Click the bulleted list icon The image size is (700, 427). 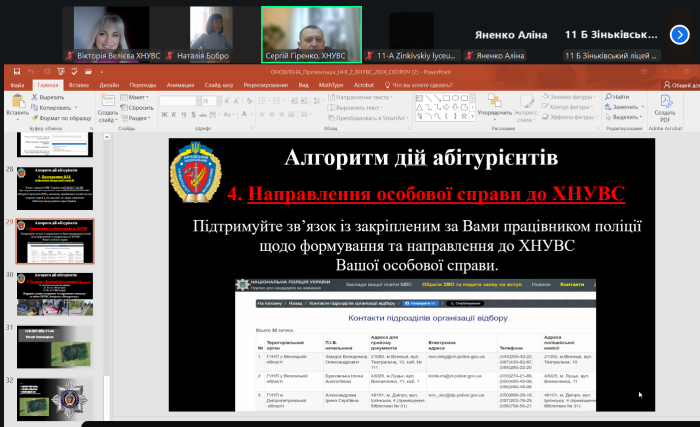click(262, 101)
